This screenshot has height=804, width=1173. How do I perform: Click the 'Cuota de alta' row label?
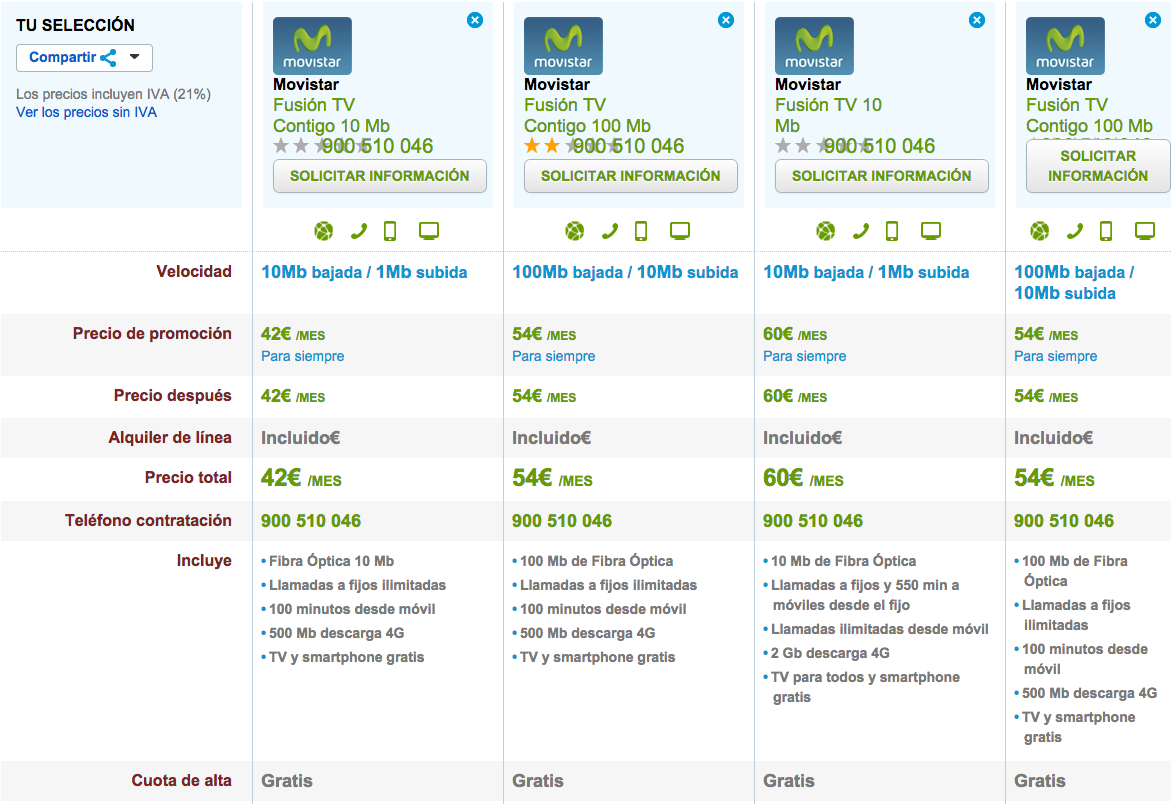pyautogui.click(x=182, y=781)
